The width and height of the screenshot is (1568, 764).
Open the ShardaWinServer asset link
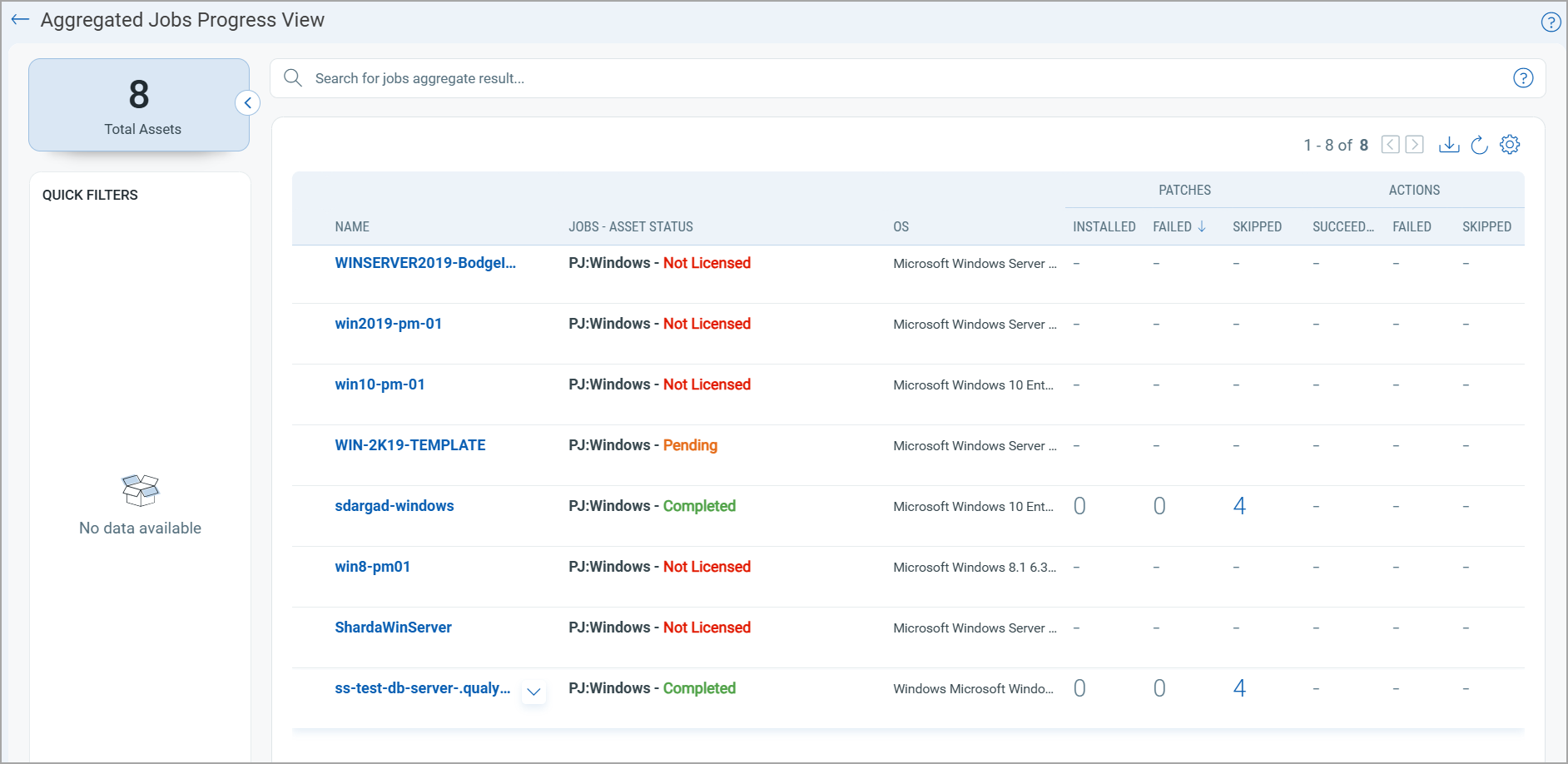coord(393,628)
